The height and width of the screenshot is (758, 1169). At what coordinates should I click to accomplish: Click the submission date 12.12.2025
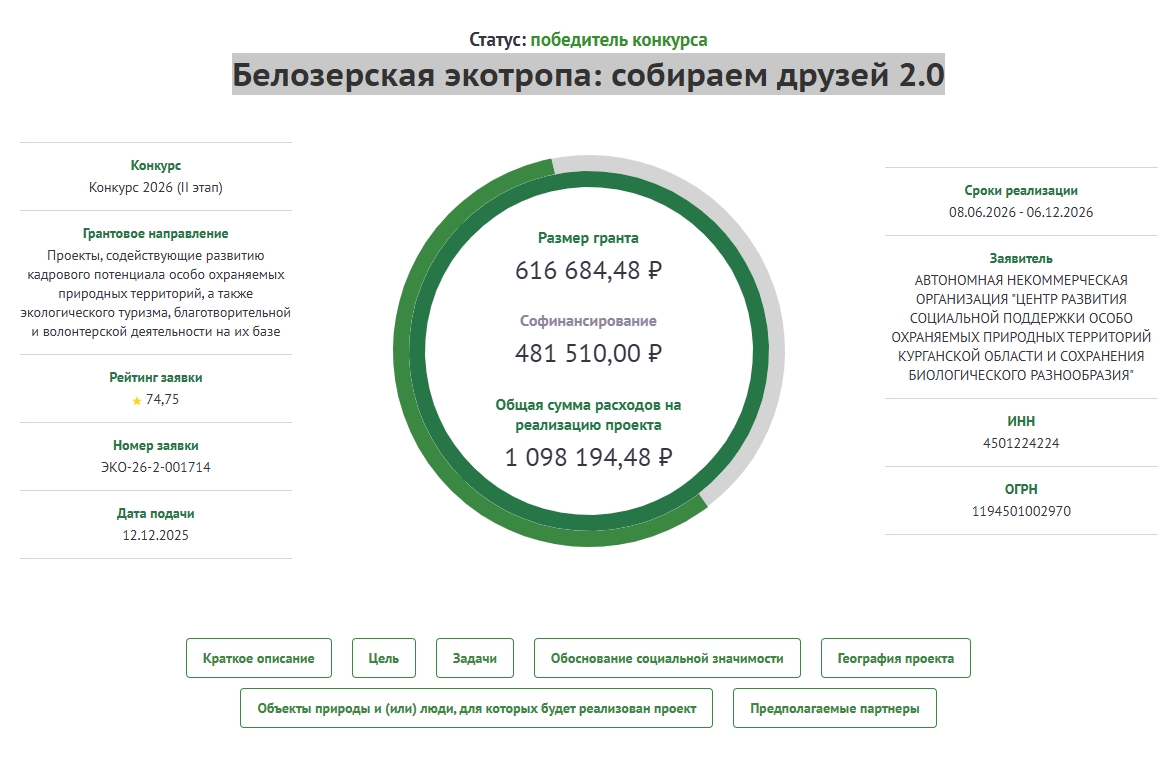pyautogui.click(x=156, y=535)
